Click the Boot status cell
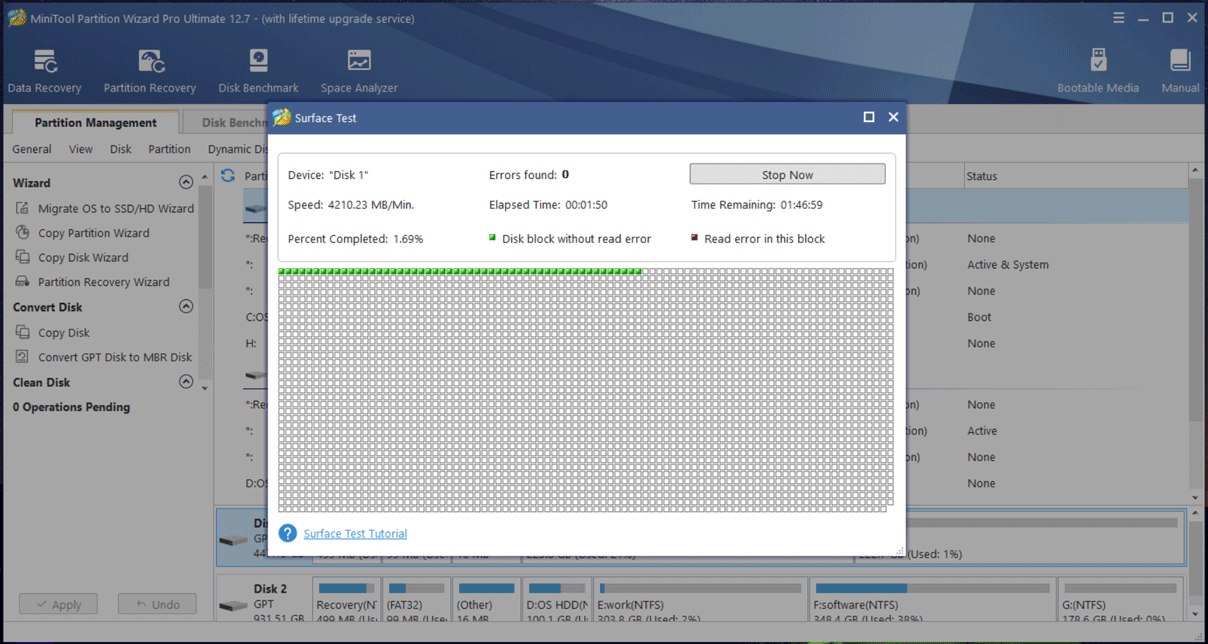Image resolution: width=1208 pixels, height=644 pixels. point(979,317)
